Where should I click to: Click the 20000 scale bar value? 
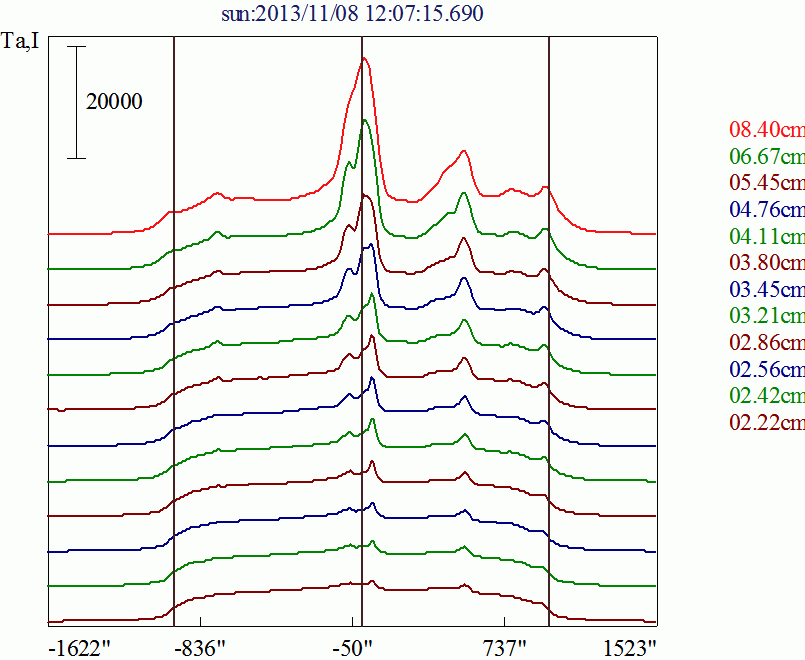(114, 102)
